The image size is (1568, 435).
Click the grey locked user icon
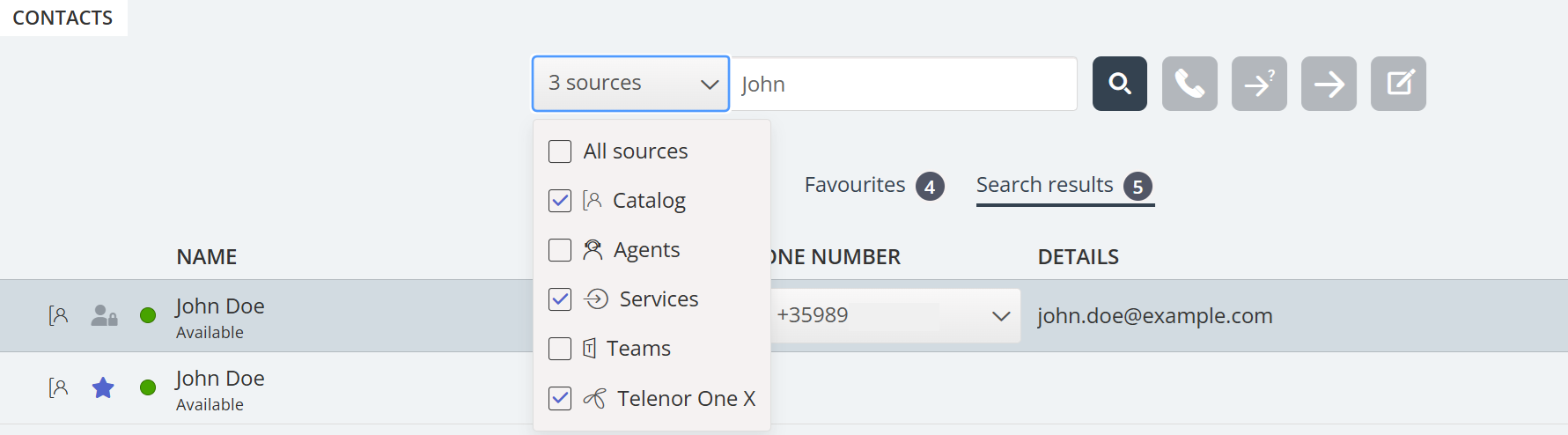104,315
